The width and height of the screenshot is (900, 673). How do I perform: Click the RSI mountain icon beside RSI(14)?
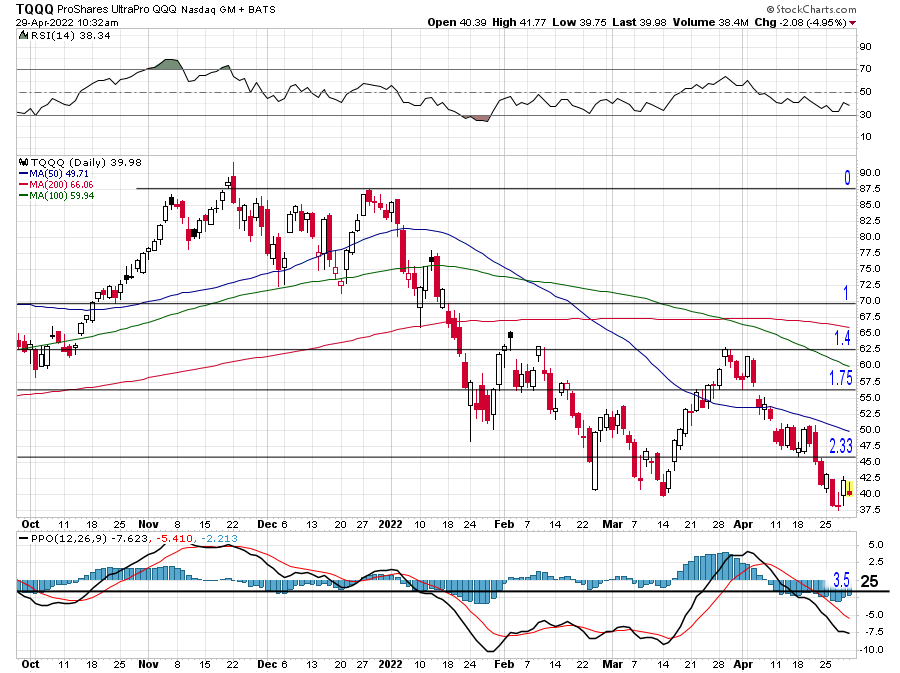point(23,35)
